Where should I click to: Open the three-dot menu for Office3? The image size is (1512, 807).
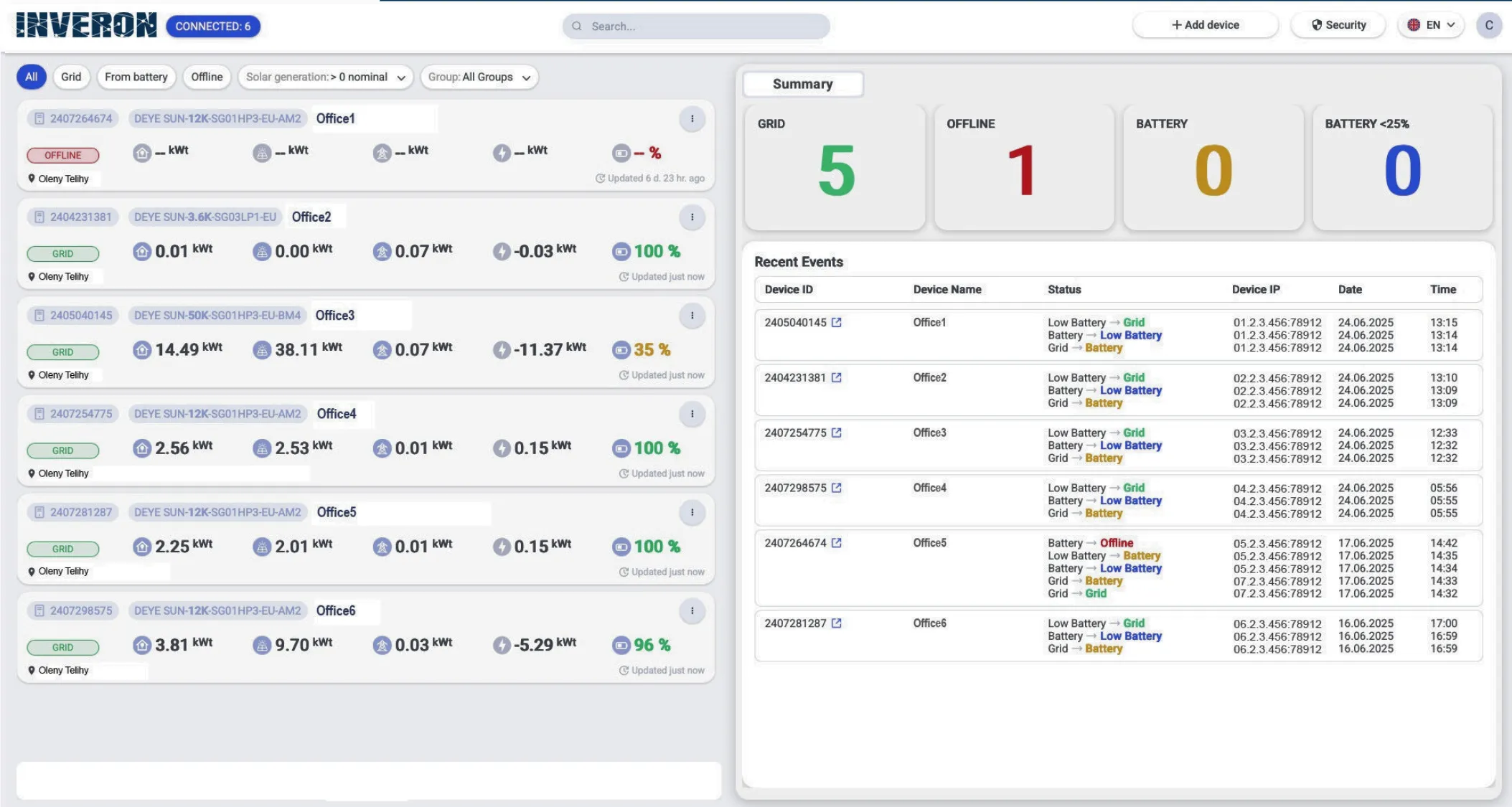click(x=692, y=316)
